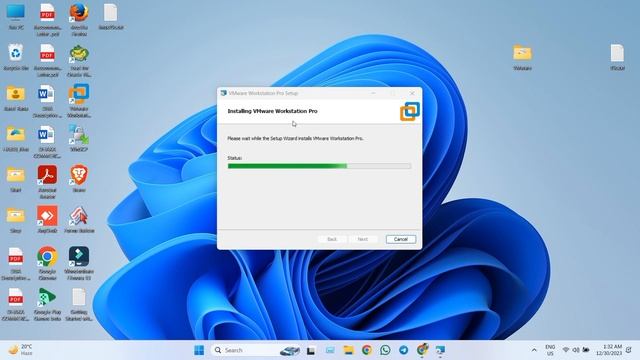Select the Mozilla Firefox desktop shortcut

[x=79, y=20]
